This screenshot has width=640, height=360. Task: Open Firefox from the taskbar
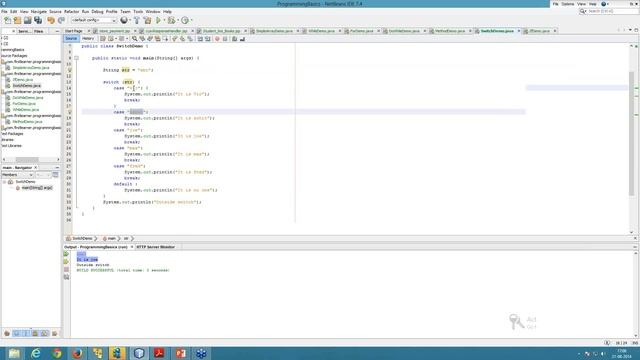point(77,353)
